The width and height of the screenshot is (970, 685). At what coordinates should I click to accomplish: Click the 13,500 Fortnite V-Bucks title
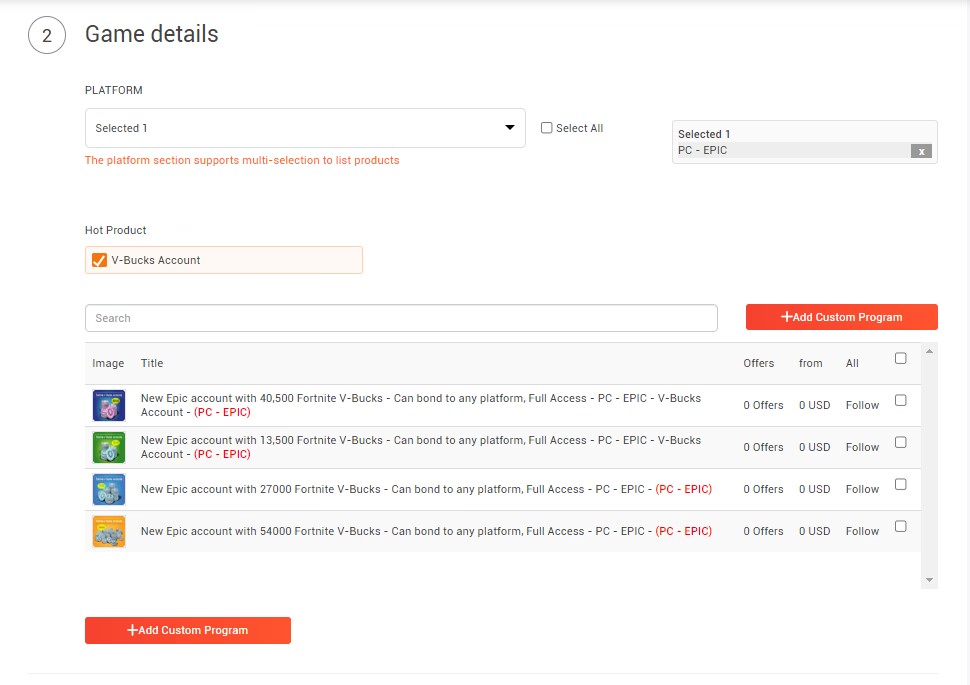click(421, 447)
